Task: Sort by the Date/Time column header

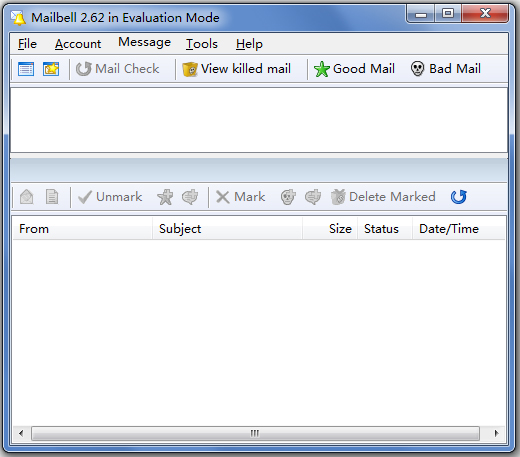Action: [x=459, y=229]
